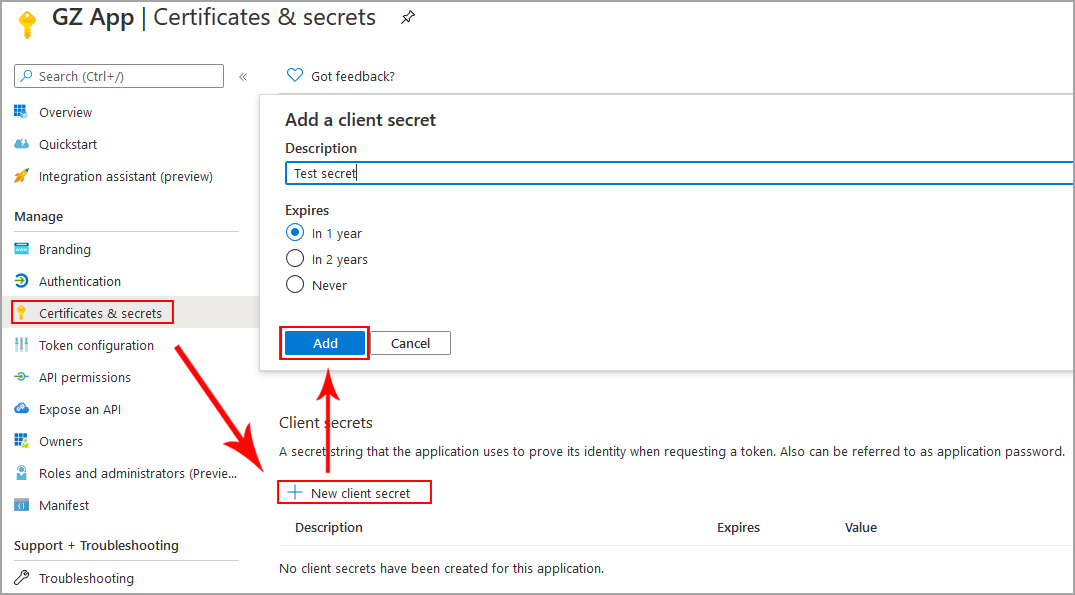This screenshot has width=1075, height=595.
Task: Collapse the sidebar with the double-chevron icon
Action: tap(243, 77)
